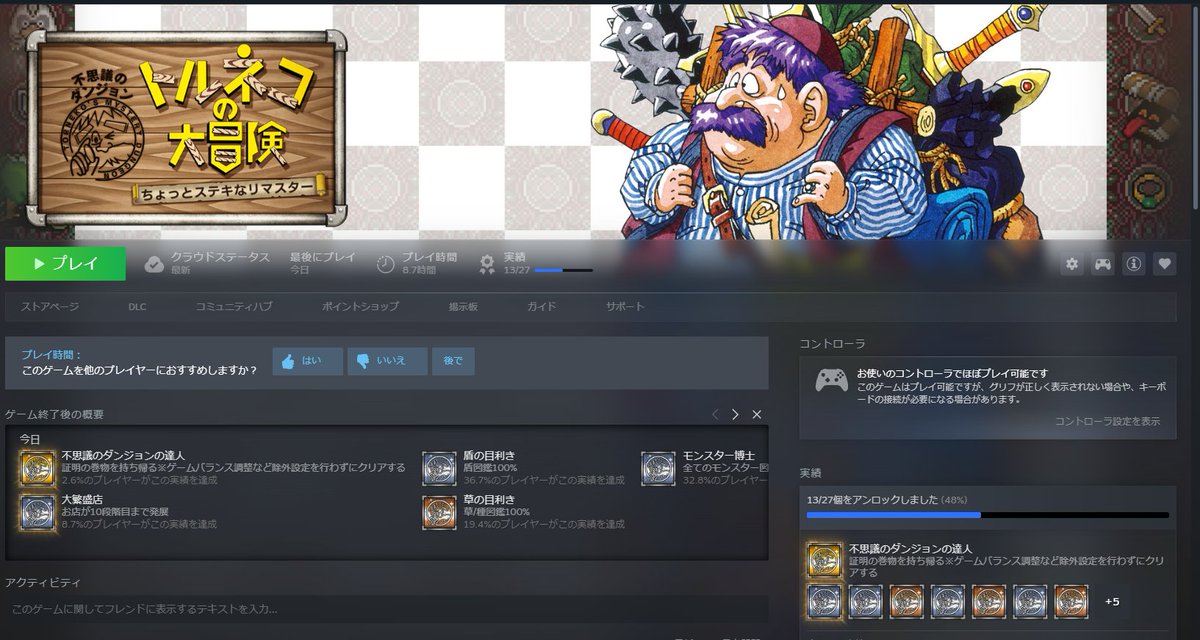Click モンスター博士 achievement icon
This screenshot has width=1200, height=640.
658,468
